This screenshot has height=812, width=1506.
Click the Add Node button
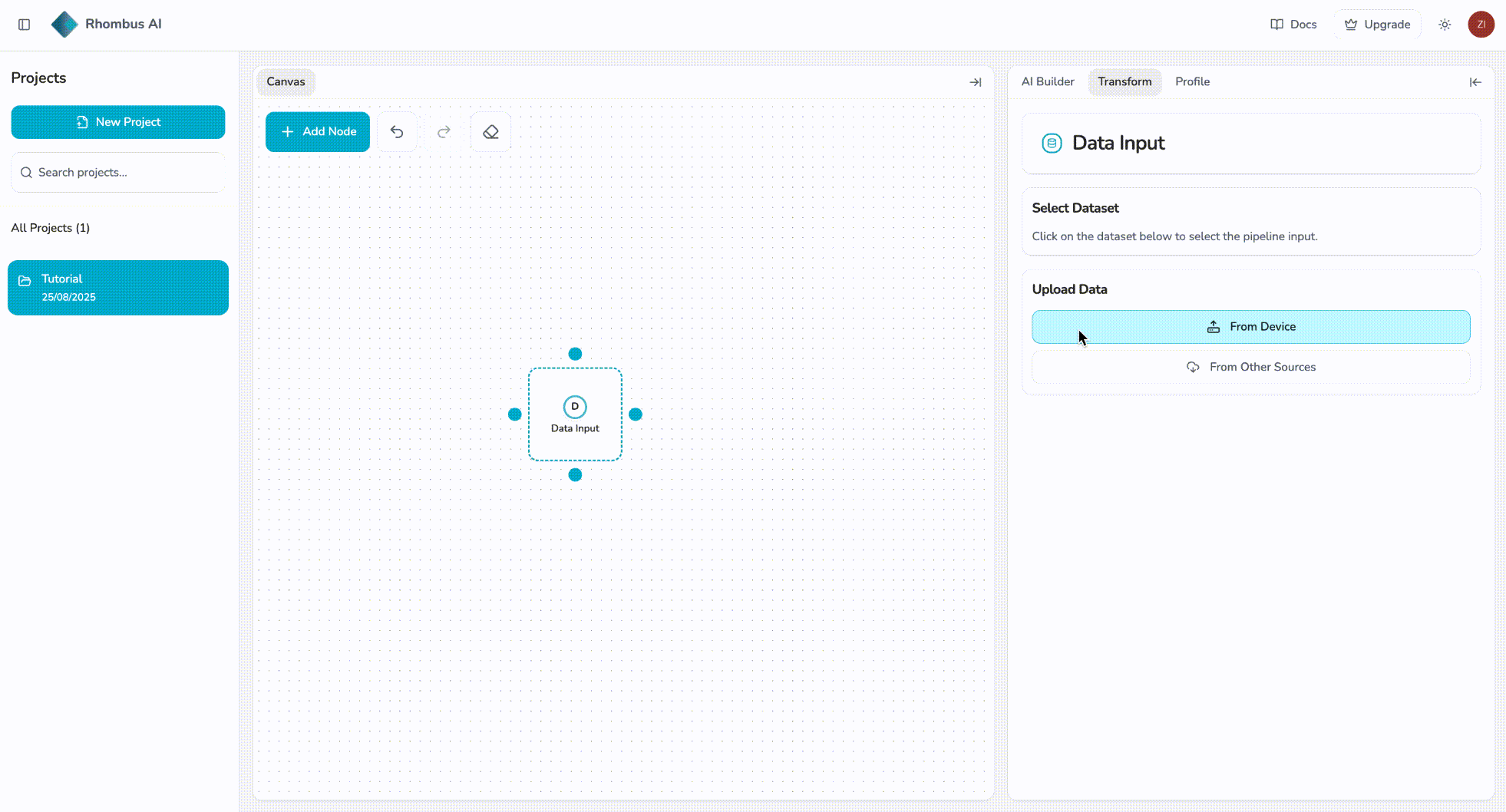tap(317, 131)
